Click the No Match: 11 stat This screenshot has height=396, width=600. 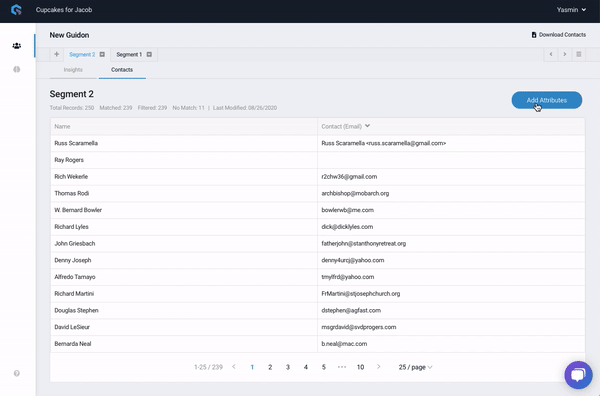(188, 108)
